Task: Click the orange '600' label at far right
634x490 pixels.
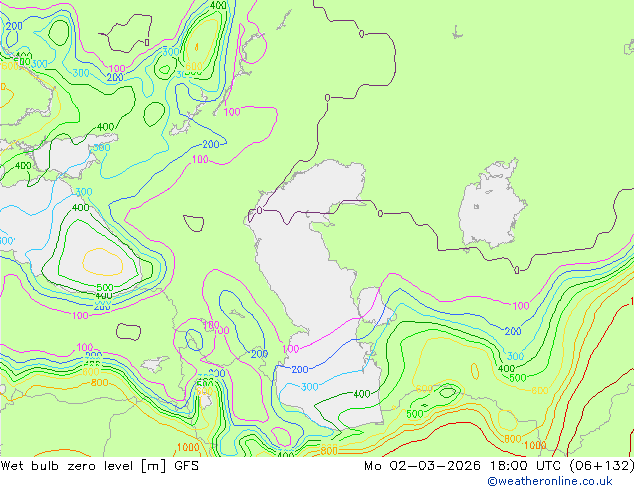Action: [540, 391]
